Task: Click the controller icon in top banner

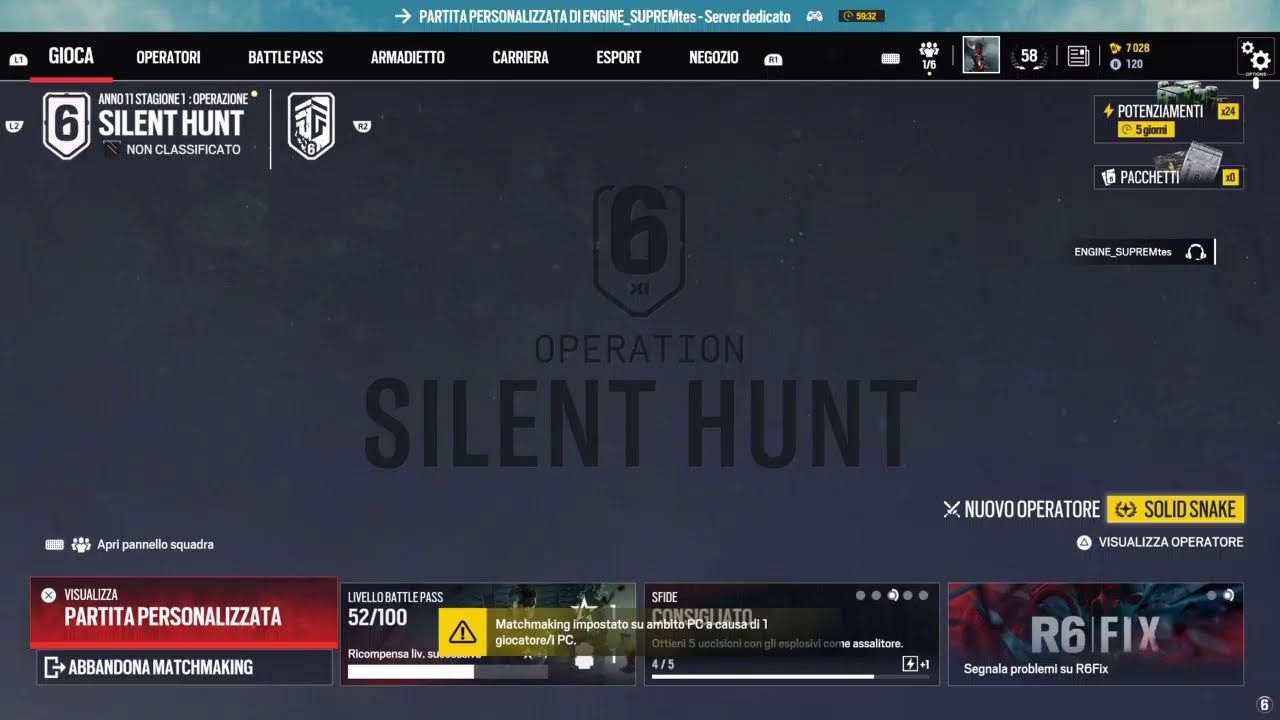Action: pos(815,16)
